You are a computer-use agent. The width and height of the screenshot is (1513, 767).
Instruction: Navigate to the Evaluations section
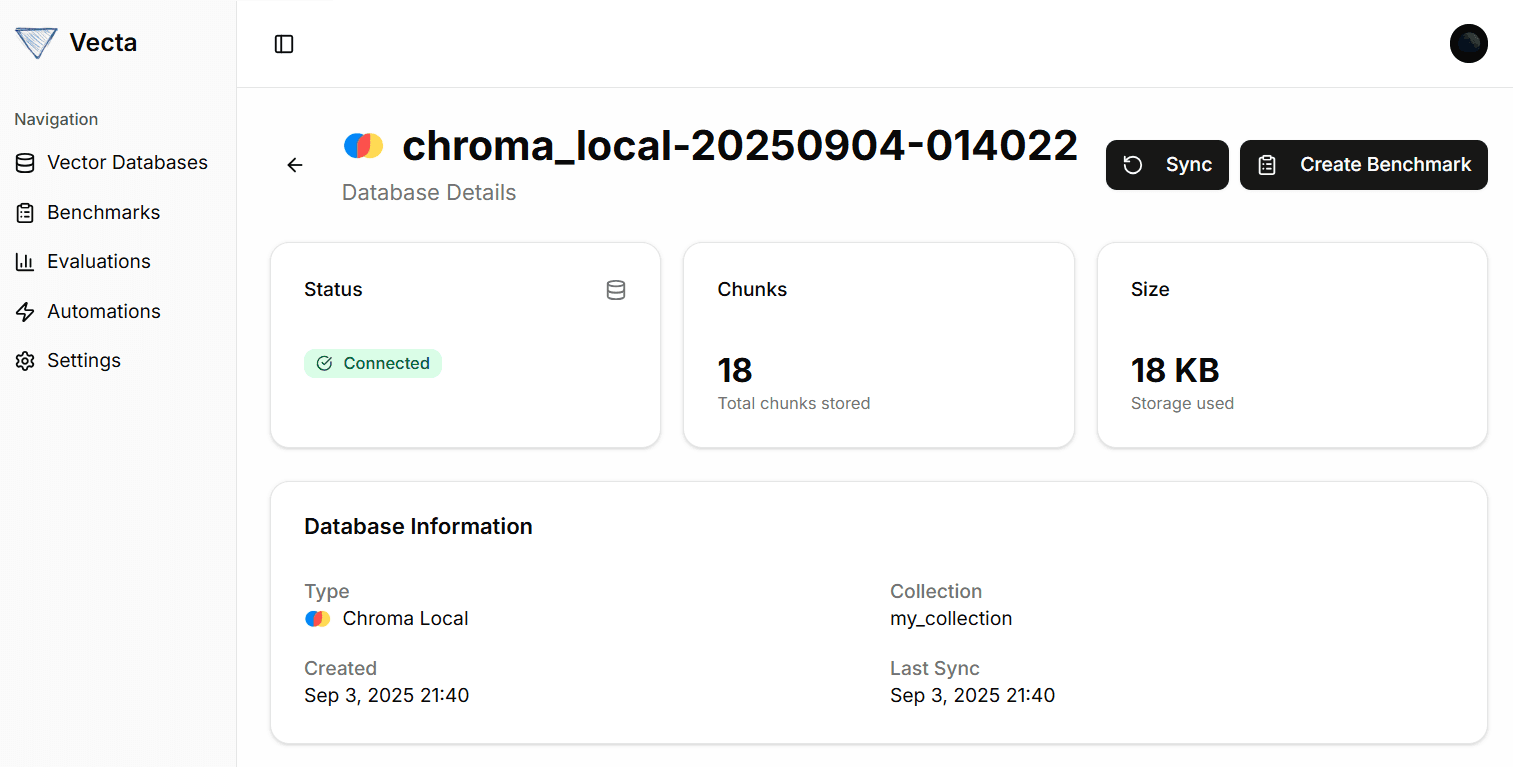(x=94, y=261)
